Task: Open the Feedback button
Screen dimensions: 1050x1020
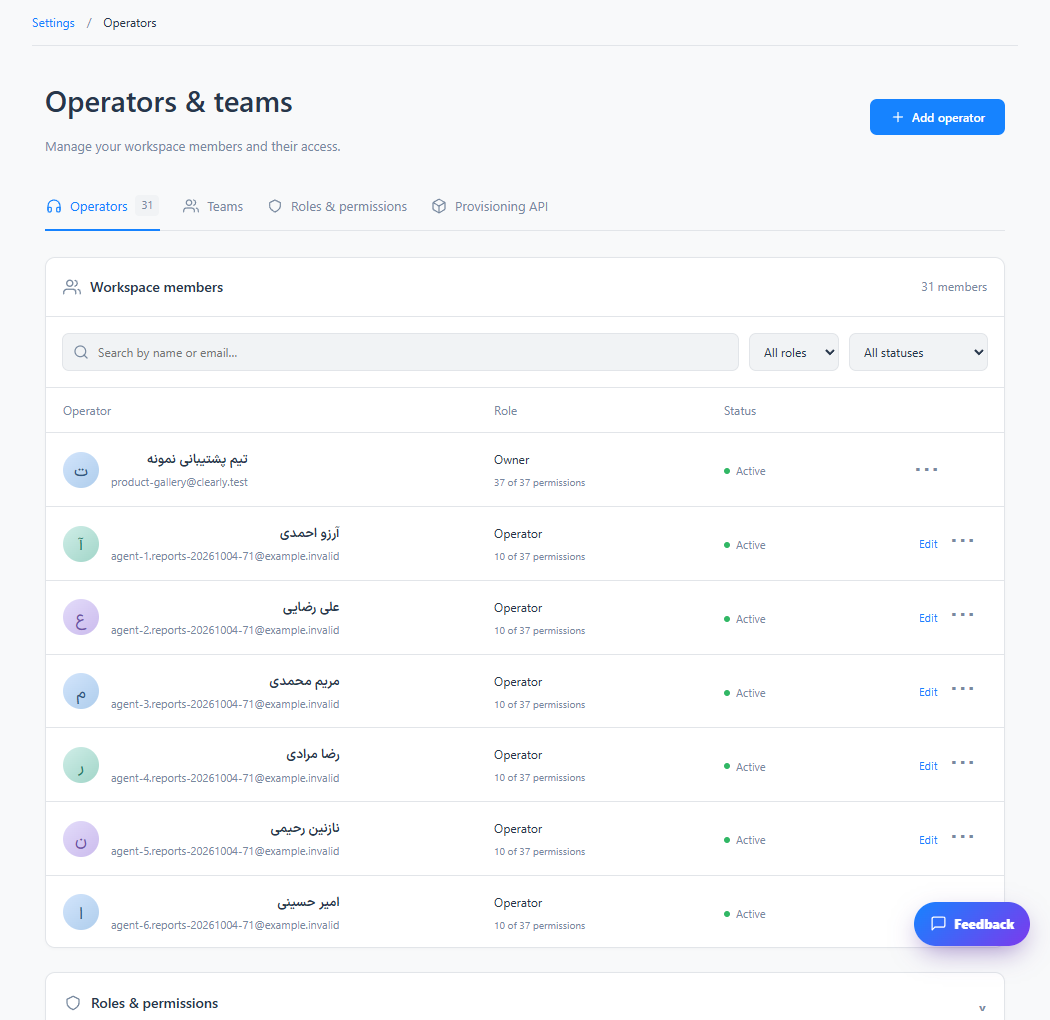Action: click(972, 924)
